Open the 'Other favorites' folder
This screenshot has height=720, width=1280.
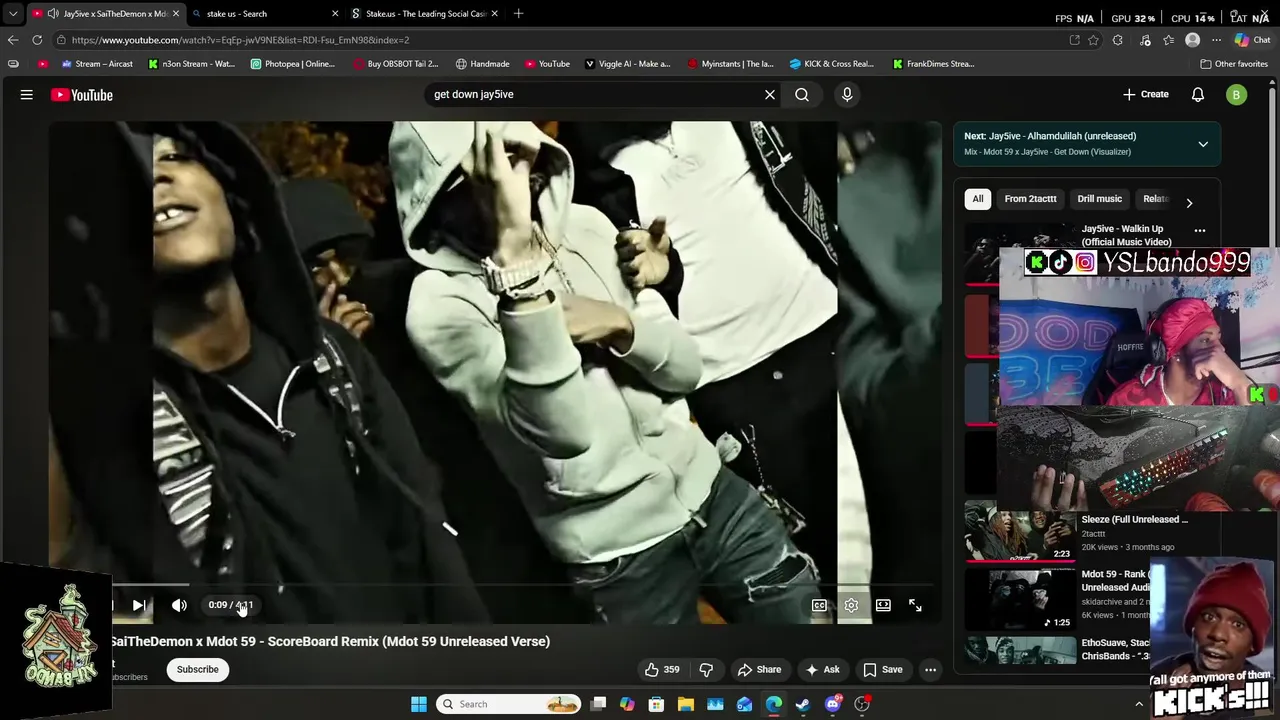pos(1234,64)
